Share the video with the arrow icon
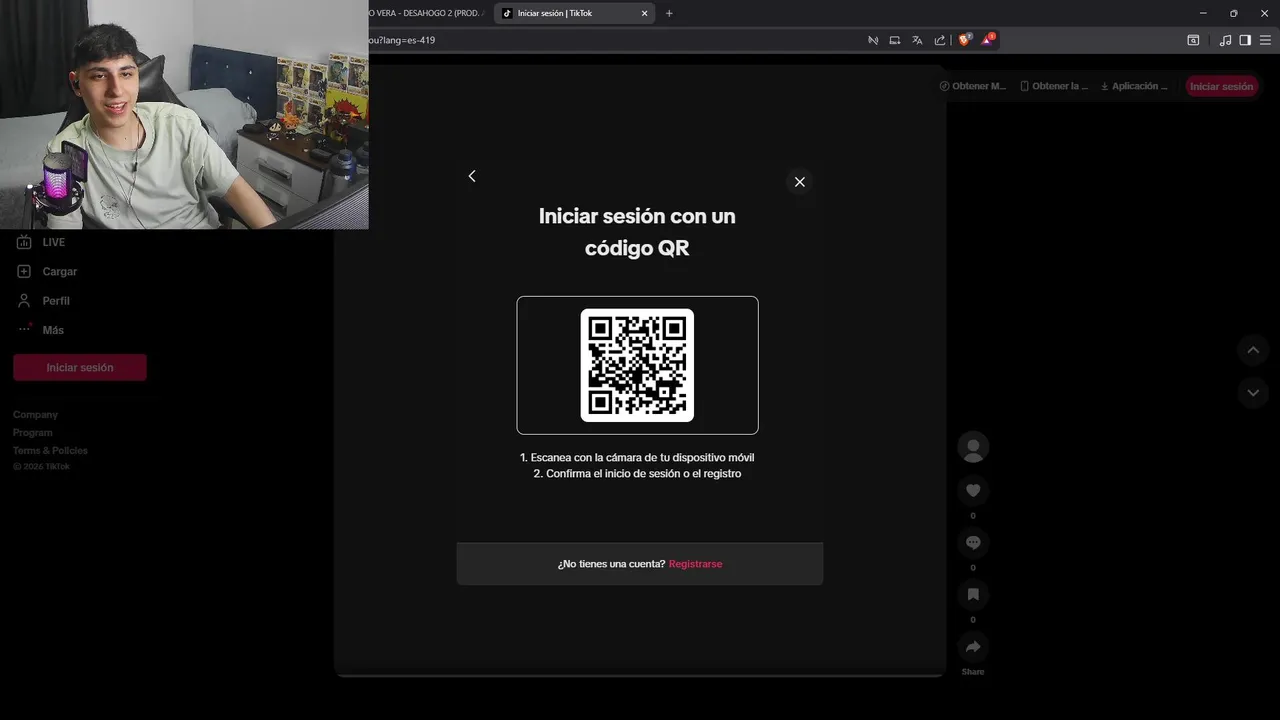Screen dimensions: 1280x720 [x=973, y=646]
